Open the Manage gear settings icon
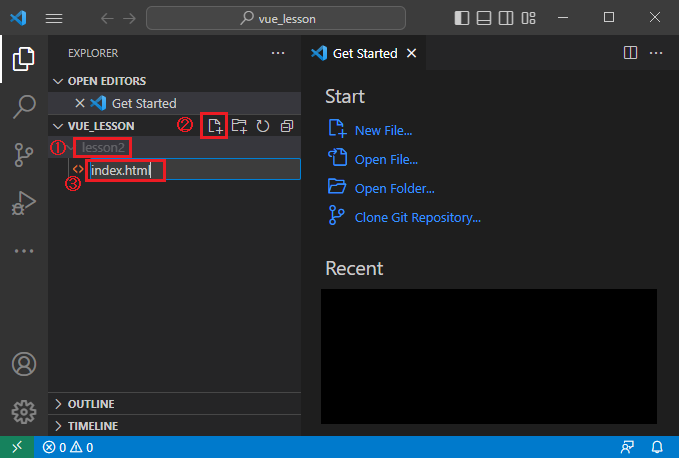This screenshot has width=679, height=458. [x=24, y=412]
